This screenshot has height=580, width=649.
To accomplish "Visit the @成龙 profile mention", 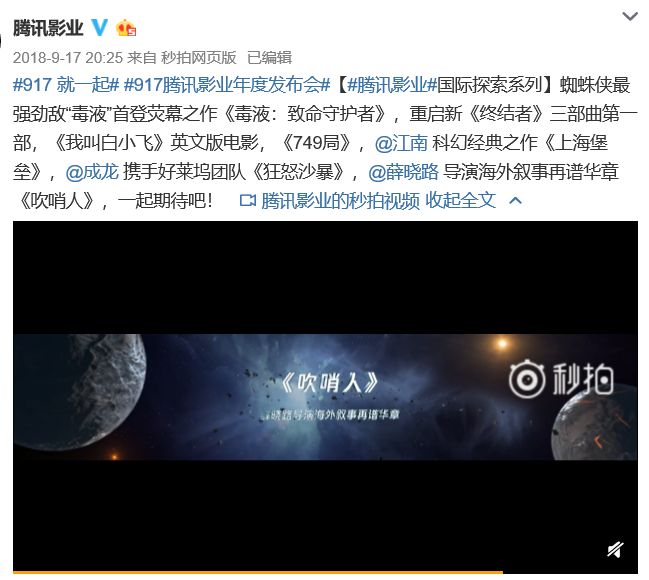I will [x=92, y=172].
